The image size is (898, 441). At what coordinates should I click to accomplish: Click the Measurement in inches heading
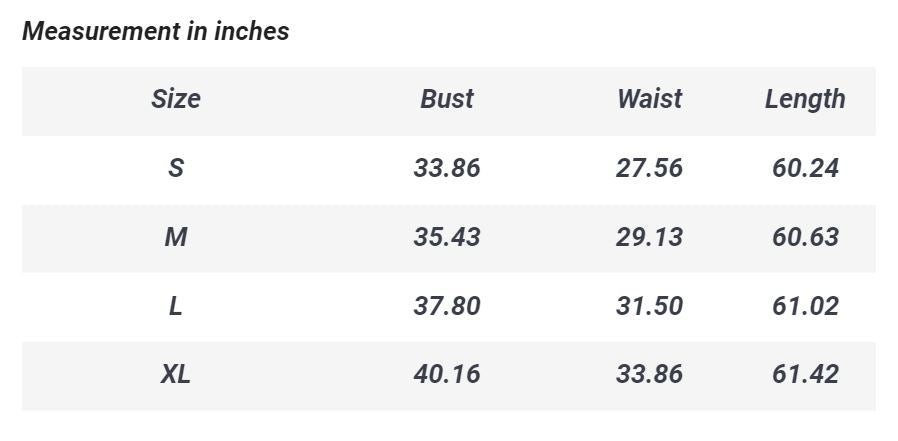pyautogui.click(x=156, y=31)
